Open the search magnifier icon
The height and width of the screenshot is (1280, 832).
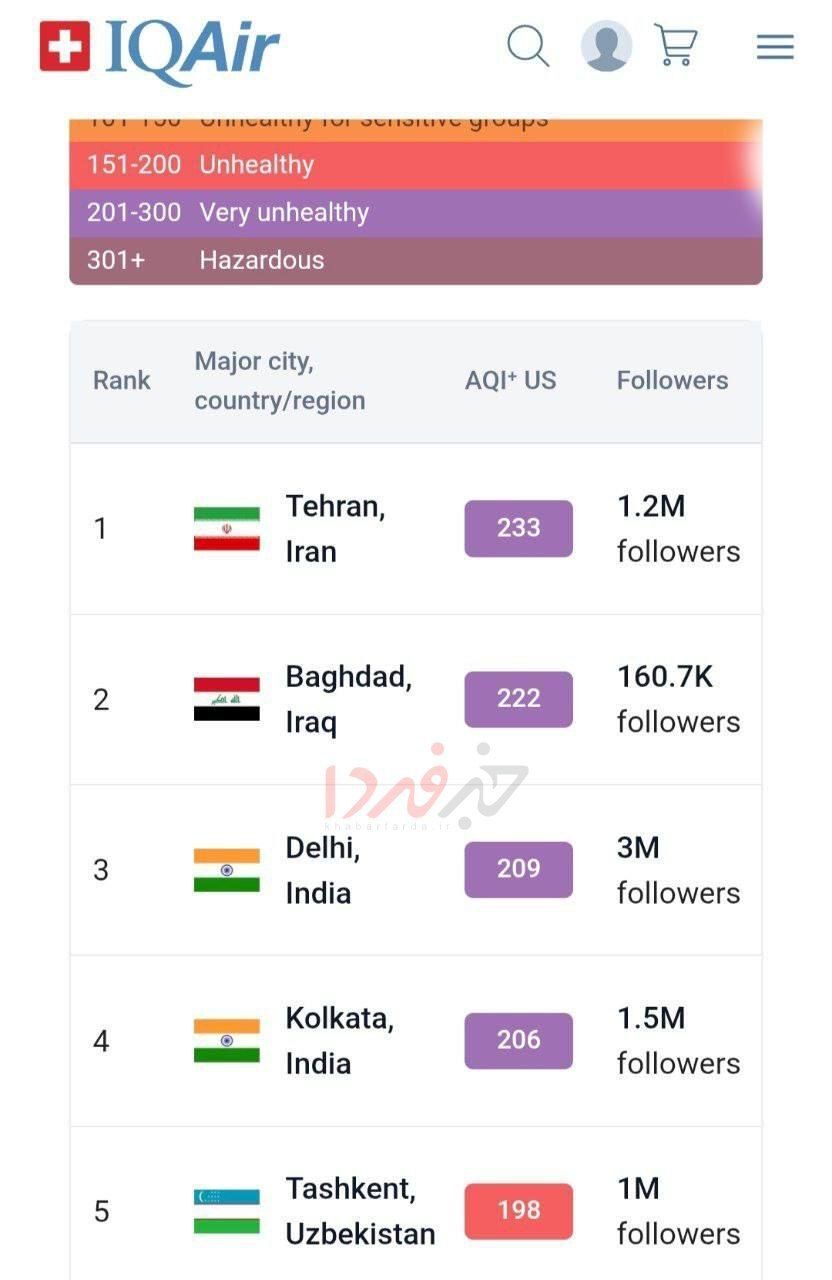pyautogui.click(x=527, y=46)
